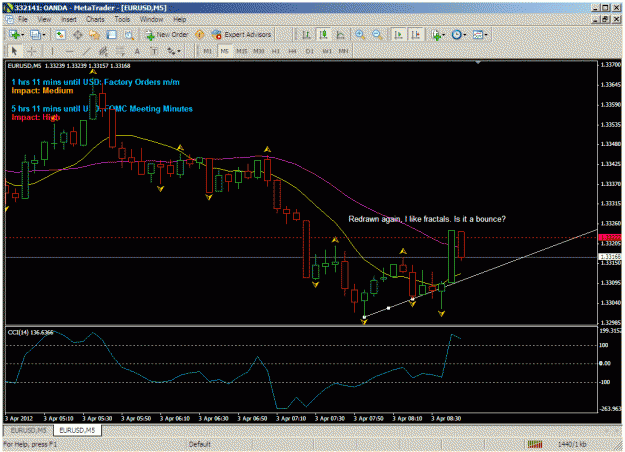The height and width of the screenshot is (452, 625).
Task: Select the Cursor arrow tool
Action: click(14, 51)
